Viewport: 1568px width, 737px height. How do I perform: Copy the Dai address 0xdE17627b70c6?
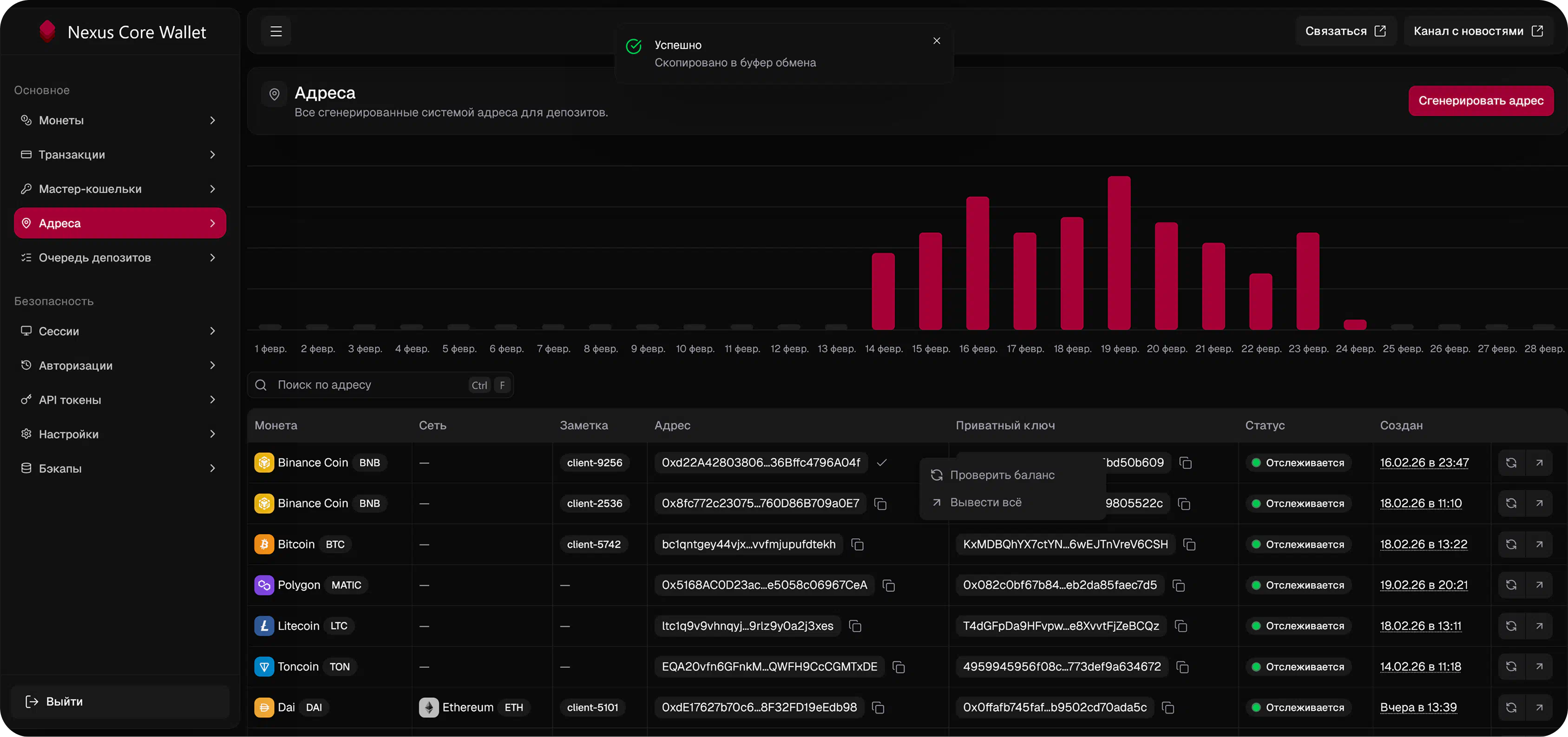pyautogui.click(x=878, y=708)
